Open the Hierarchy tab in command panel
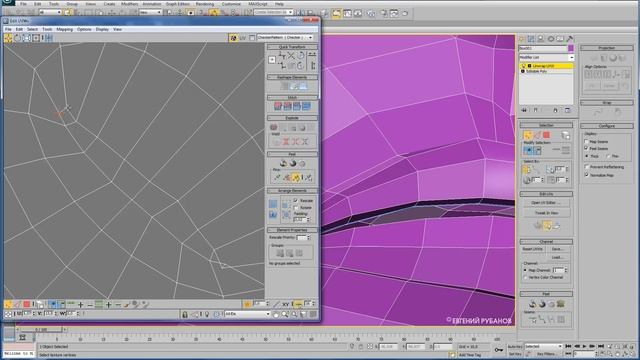640x360 pixels. 541,39
